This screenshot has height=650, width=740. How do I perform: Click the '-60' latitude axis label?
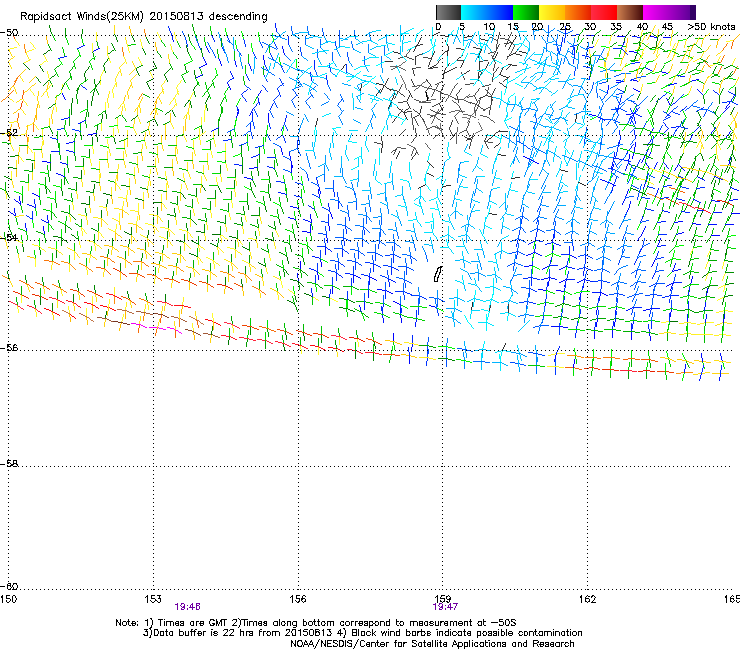click(x=9, y=586)
